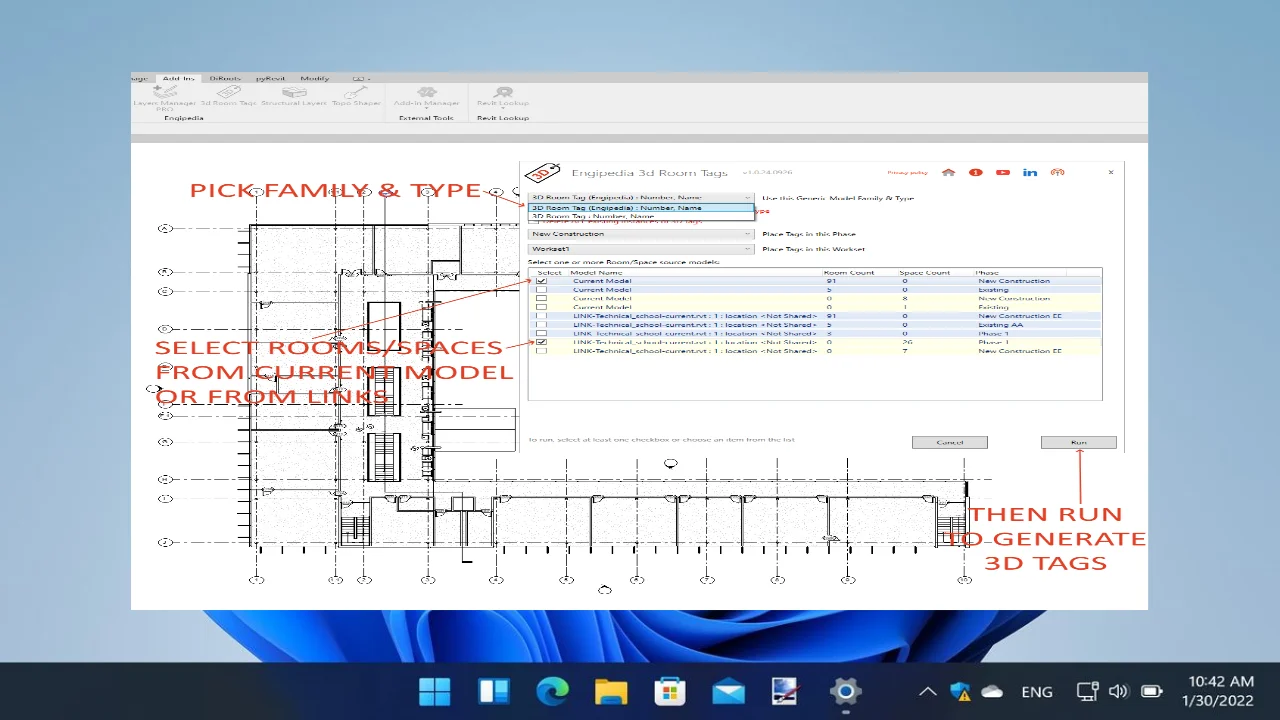This screenshot has height=720, width=1280.
Task: Expand the Add-In Manager dropdown arrow
Action: click(x=426, y=109)
